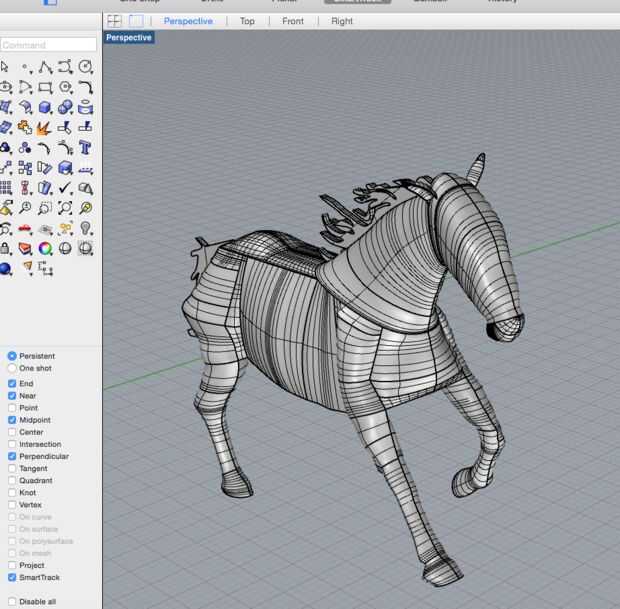
Task: Click into the Command input field
Action: pyautogui.click(x=49, y=45)
